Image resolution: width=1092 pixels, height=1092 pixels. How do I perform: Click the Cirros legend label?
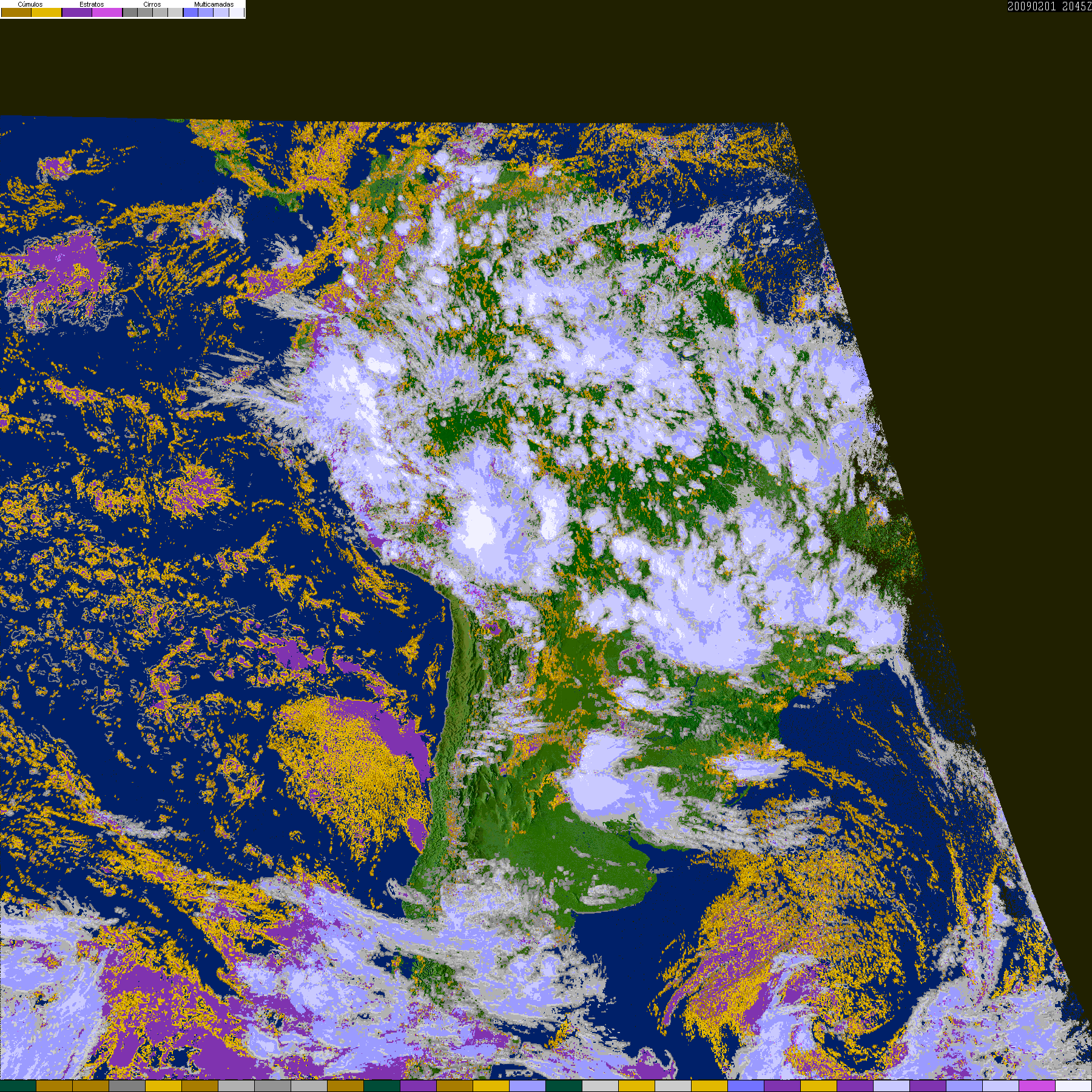tap(152, 4)
